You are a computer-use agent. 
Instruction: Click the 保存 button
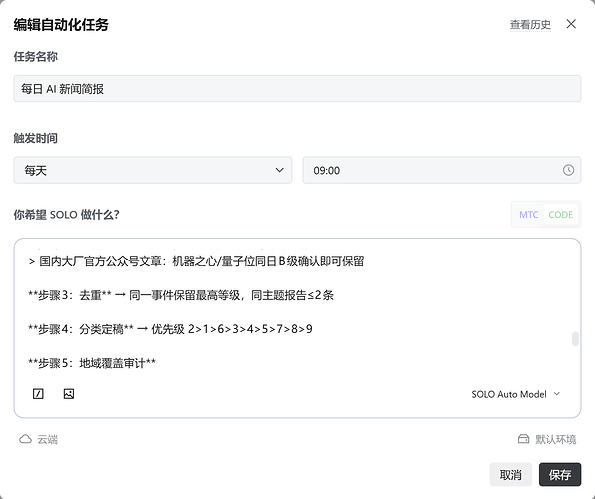(x=560, y=474)
